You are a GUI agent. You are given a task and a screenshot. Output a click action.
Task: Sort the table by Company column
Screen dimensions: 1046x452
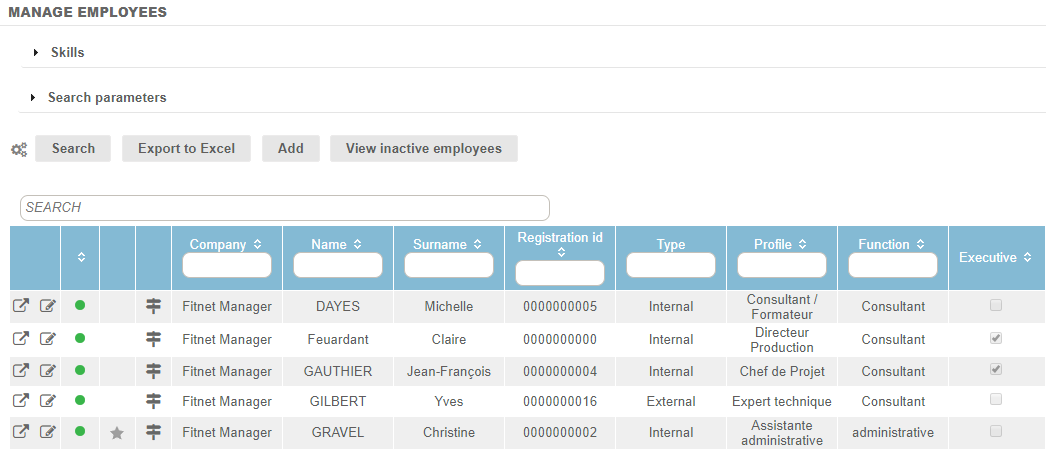pyautogui.click(x=226, y=244)
